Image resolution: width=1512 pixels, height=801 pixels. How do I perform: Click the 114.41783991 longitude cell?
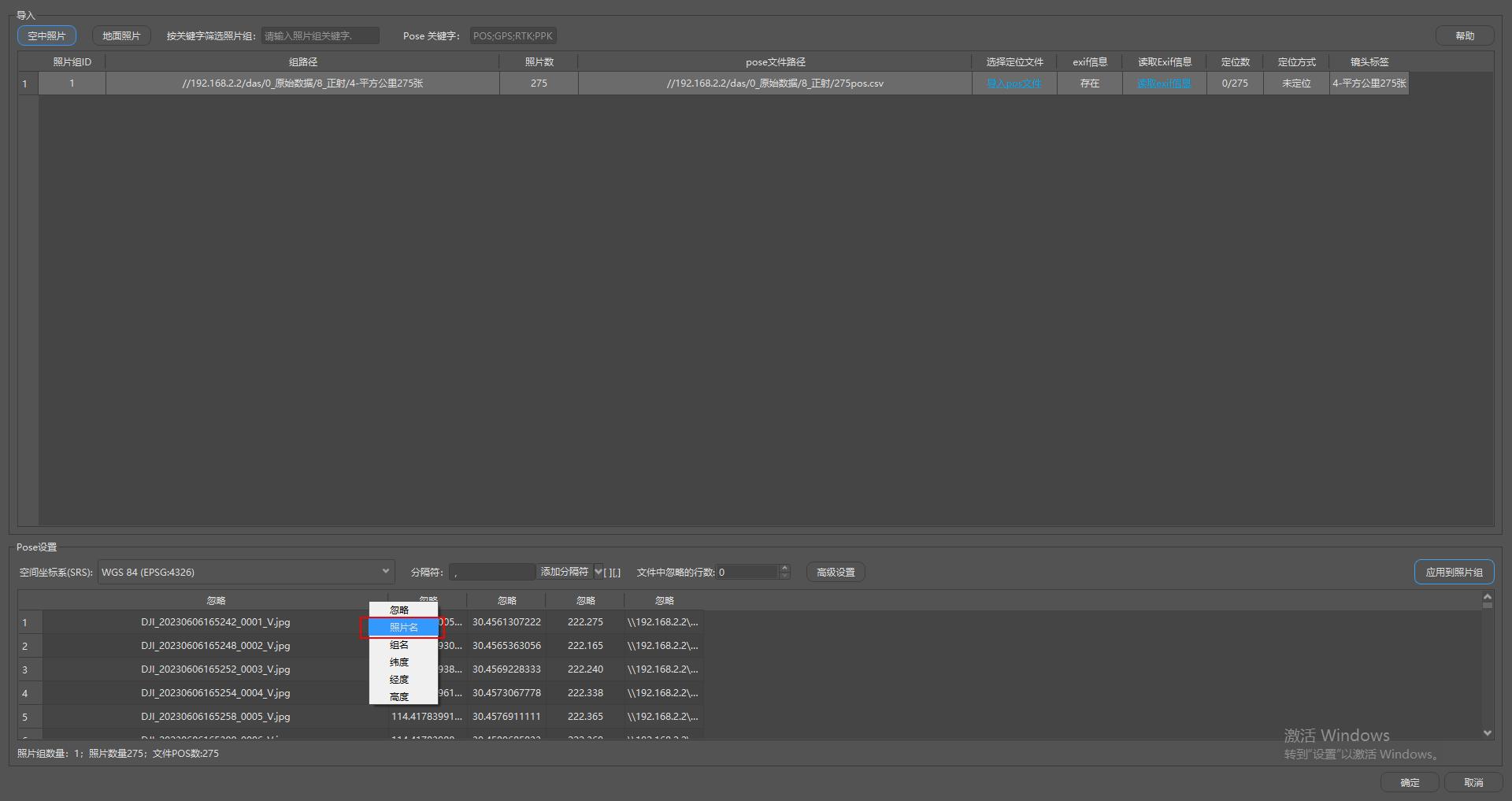[428, 717]
